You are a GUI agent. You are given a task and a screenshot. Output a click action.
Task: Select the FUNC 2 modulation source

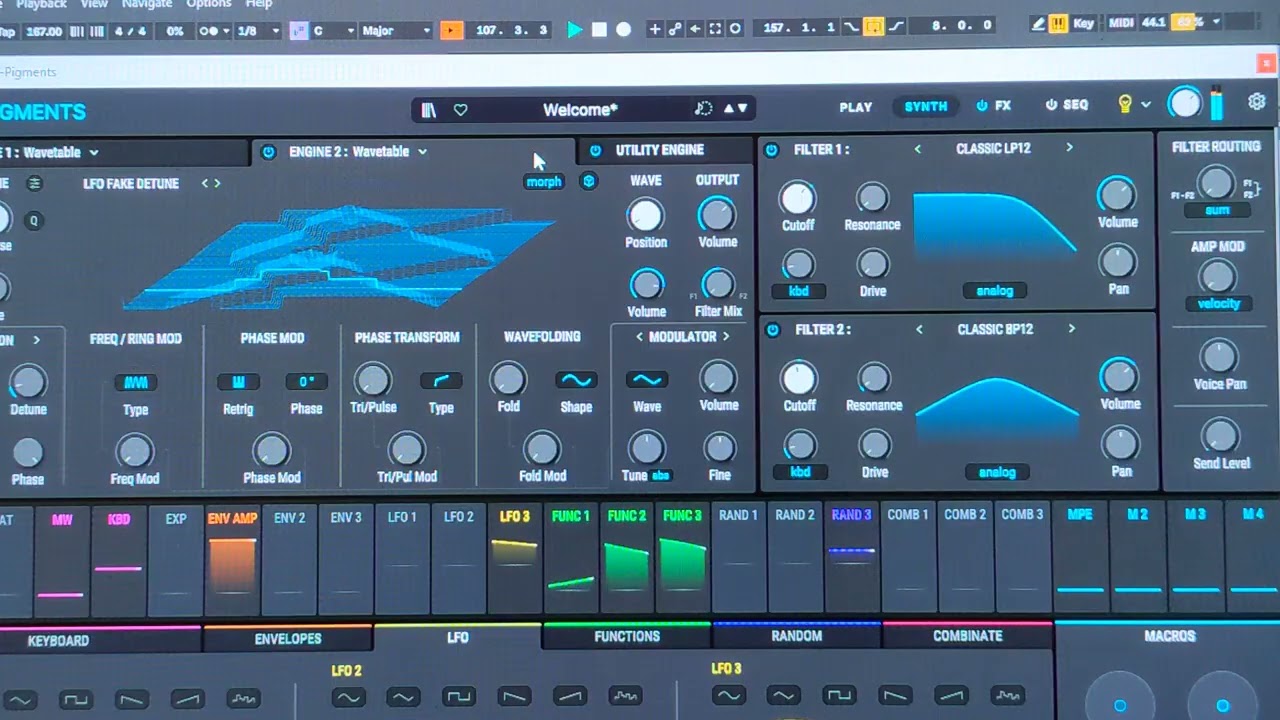coord(627,558)
